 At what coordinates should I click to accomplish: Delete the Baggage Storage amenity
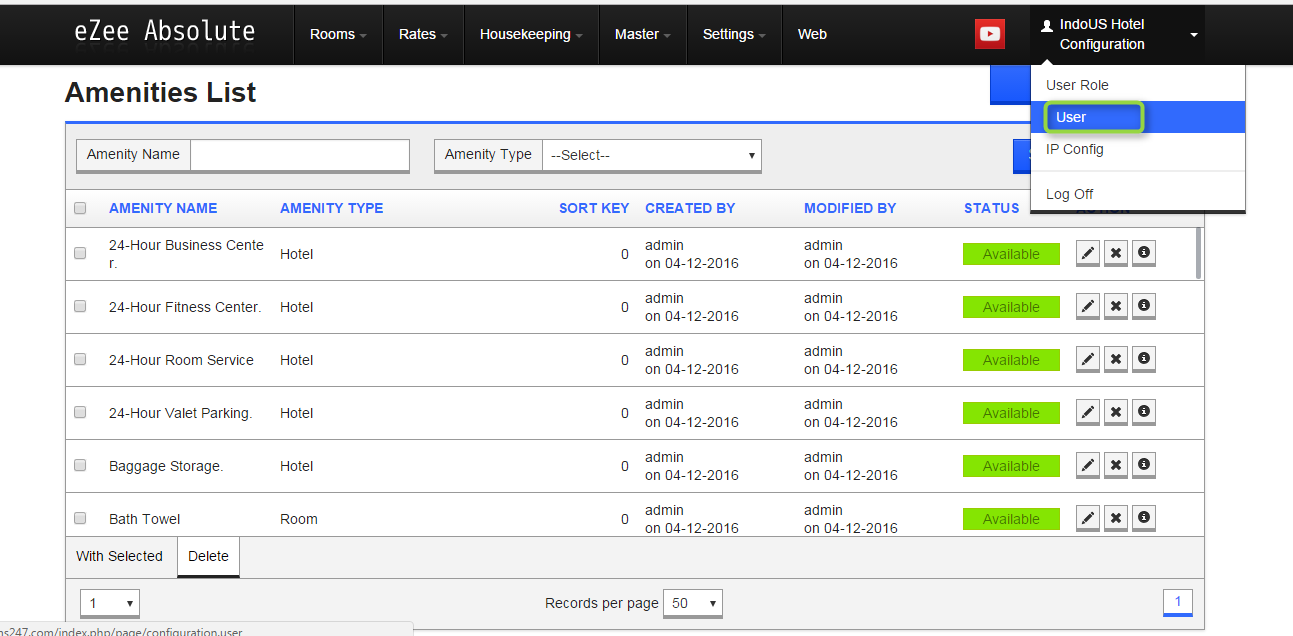pyautogui.click(x=1116, y=466)
